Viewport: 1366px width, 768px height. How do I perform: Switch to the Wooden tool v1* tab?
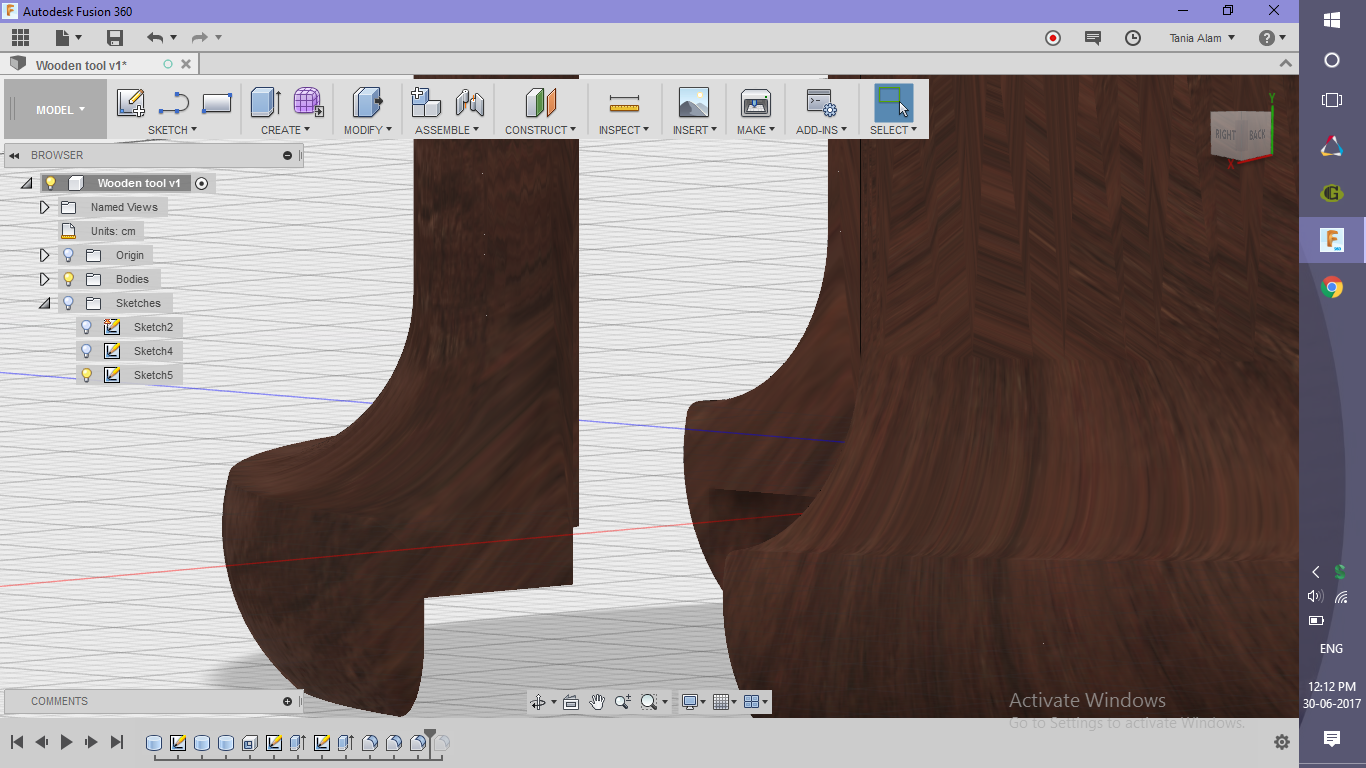82,65
